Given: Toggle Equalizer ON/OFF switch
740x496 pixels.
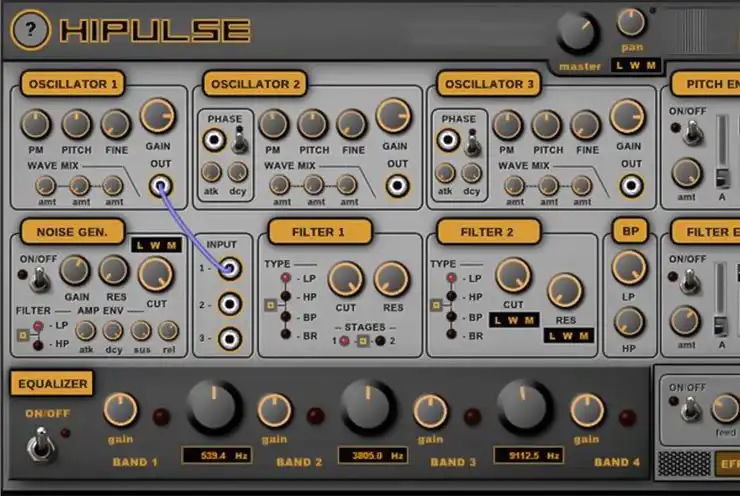Looking at the screenshot, I should [x=41, y=445].
